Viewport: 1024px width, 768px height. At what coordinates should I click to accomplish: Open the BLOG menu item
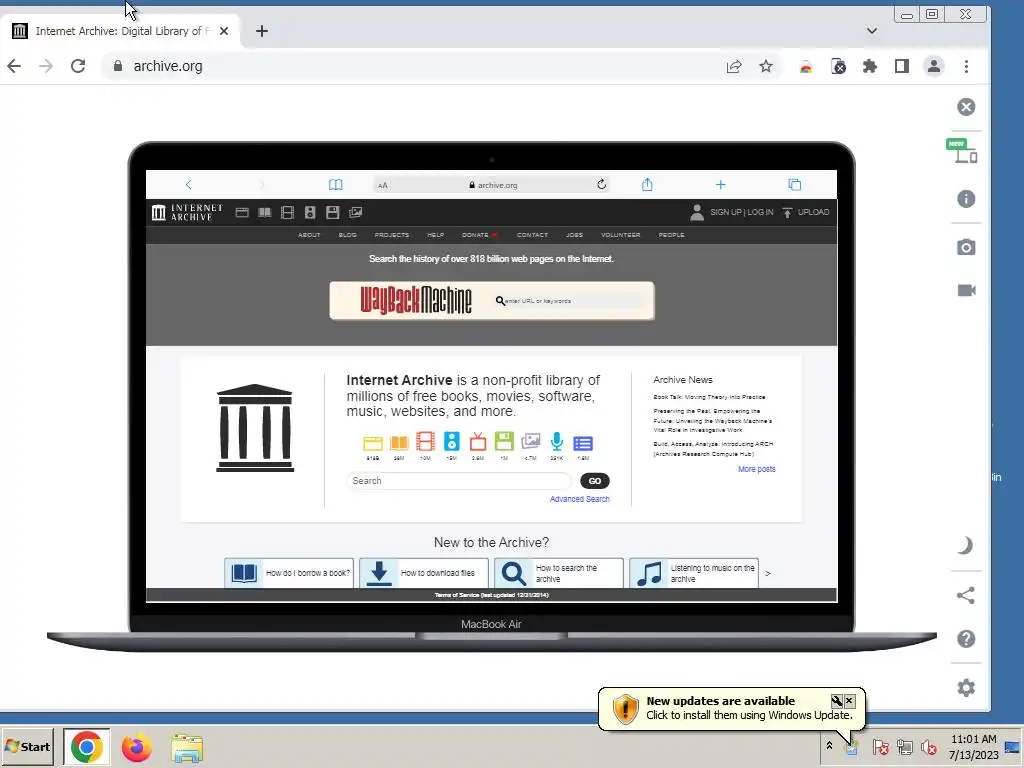point(347,235)
